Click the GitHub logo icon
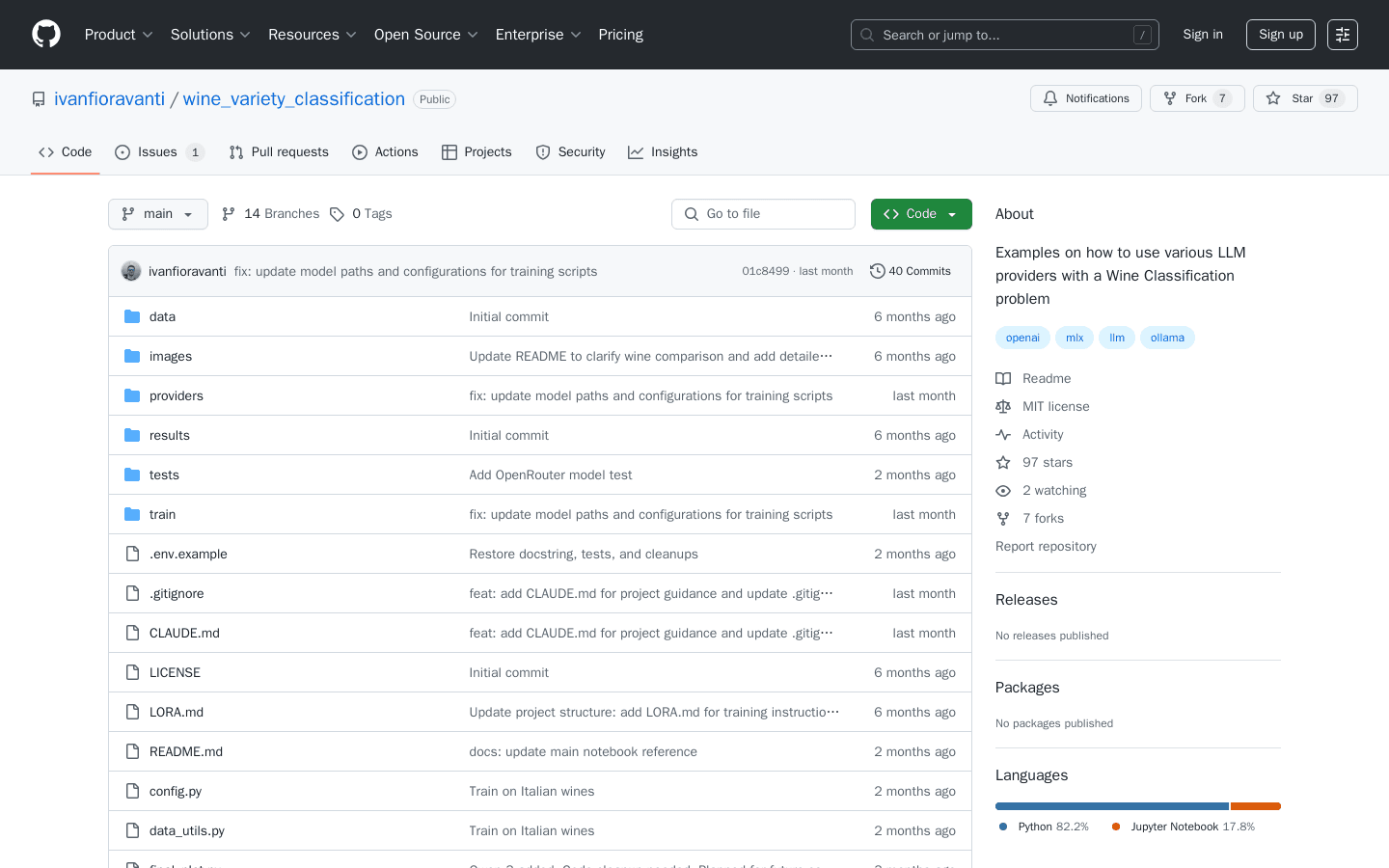1389x868 pixels. 46,35
